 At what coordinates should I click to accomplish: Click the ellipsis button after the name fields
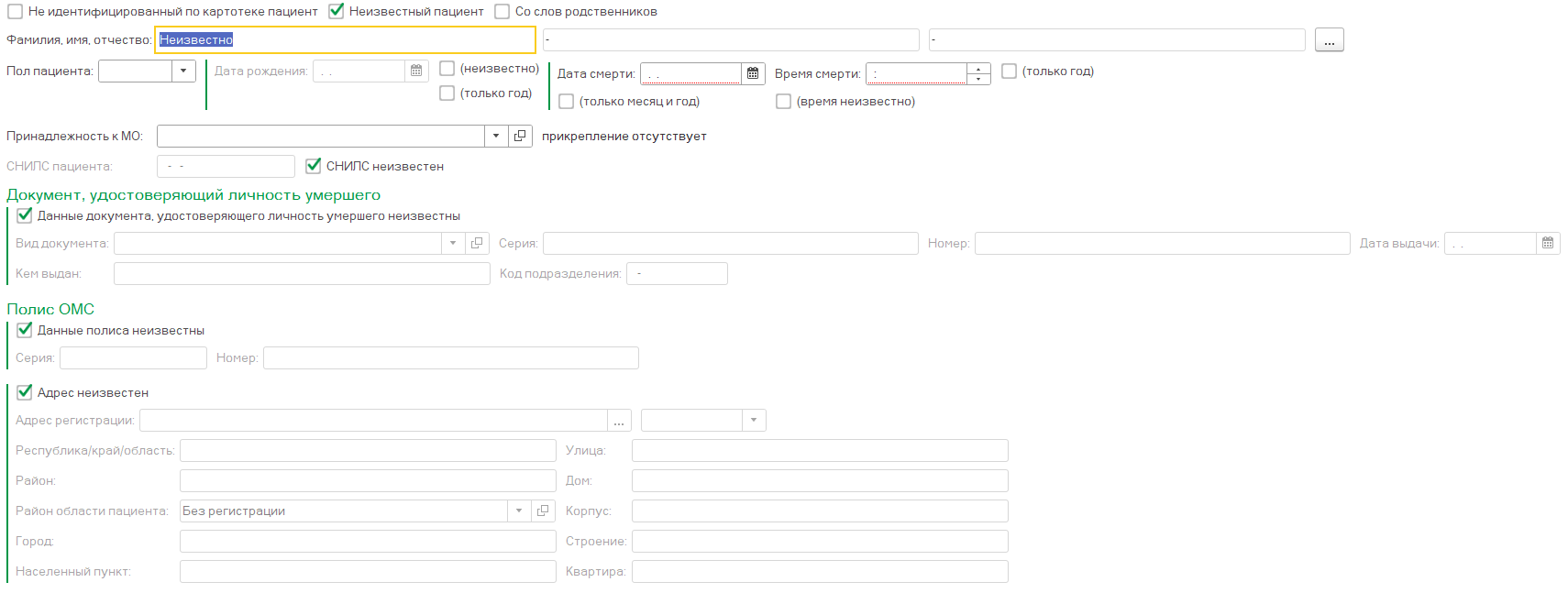tap(1329, 40)
